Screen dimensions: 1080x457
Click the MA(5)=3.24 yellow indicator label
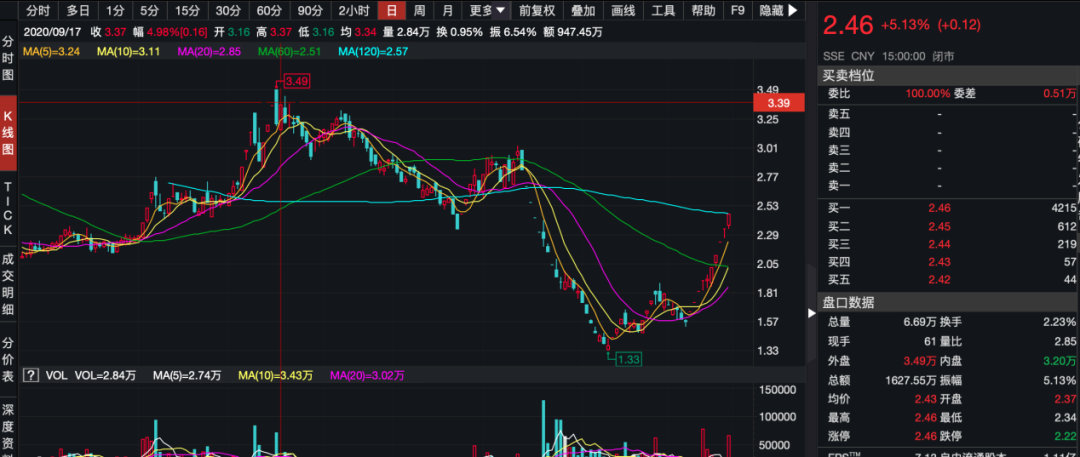point(52,50)
